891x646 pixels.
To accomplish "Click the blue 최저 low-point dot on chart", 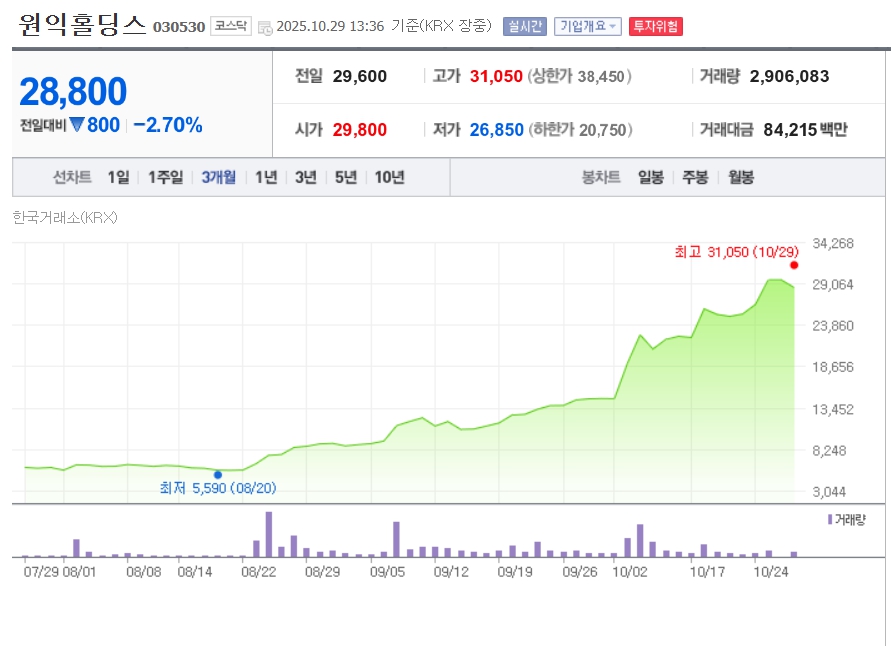I will (x=218, y=475).
